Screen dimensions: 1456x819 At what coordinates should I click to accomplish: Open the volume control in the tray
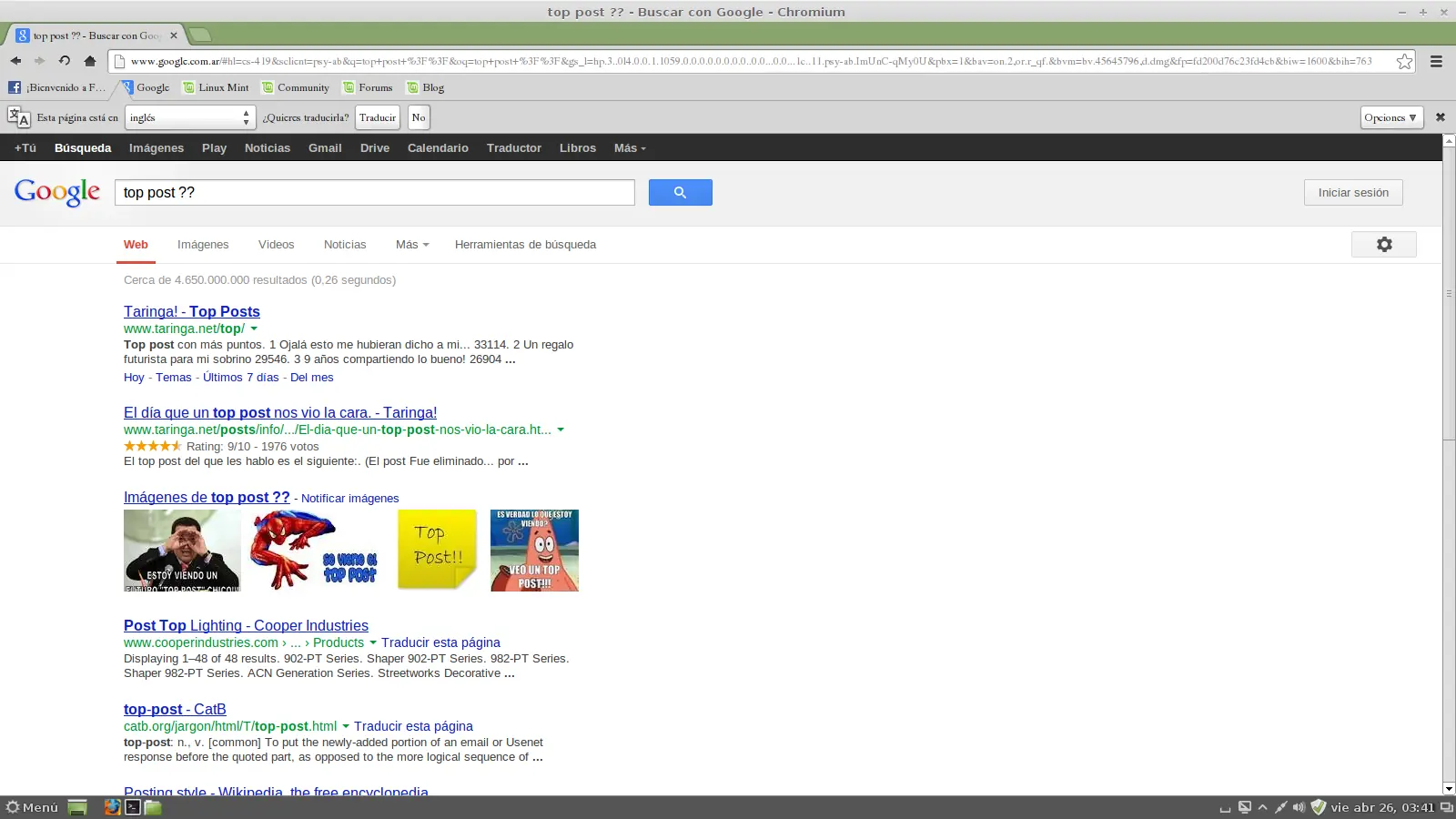1299,807
